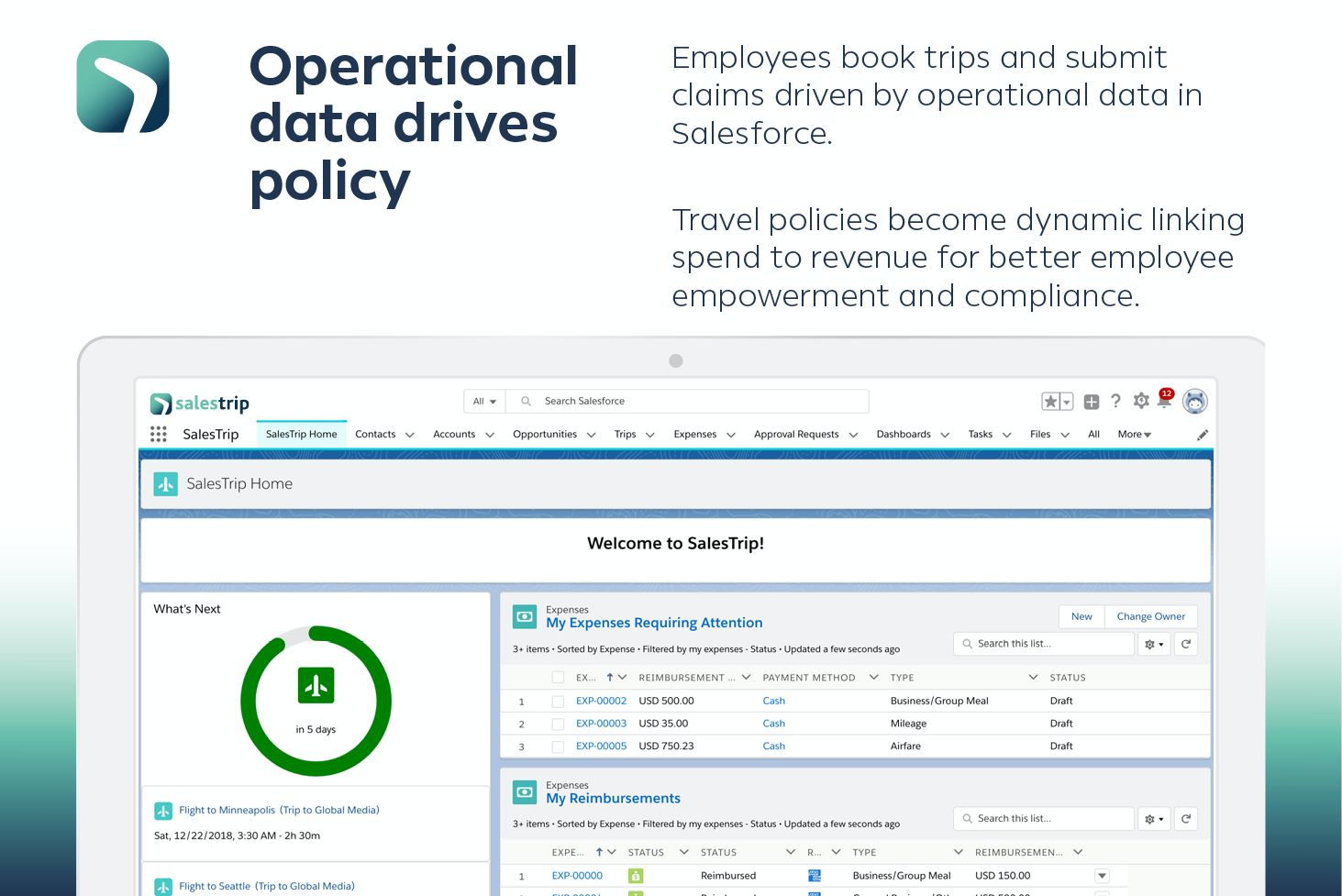Open expense EXP-00002 link
This screenshot has height=896, width=1342.
(601, 701)
